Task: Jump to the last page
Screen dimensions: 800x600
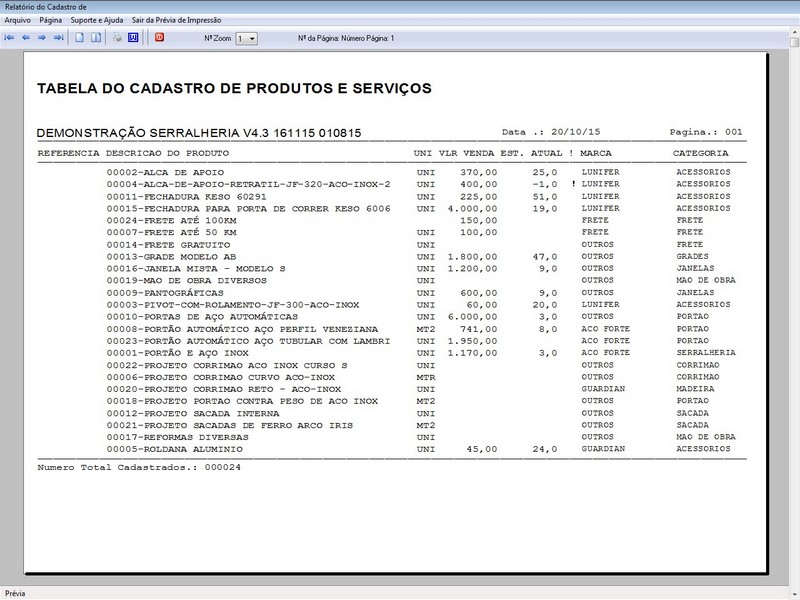Action: point(57,38)
